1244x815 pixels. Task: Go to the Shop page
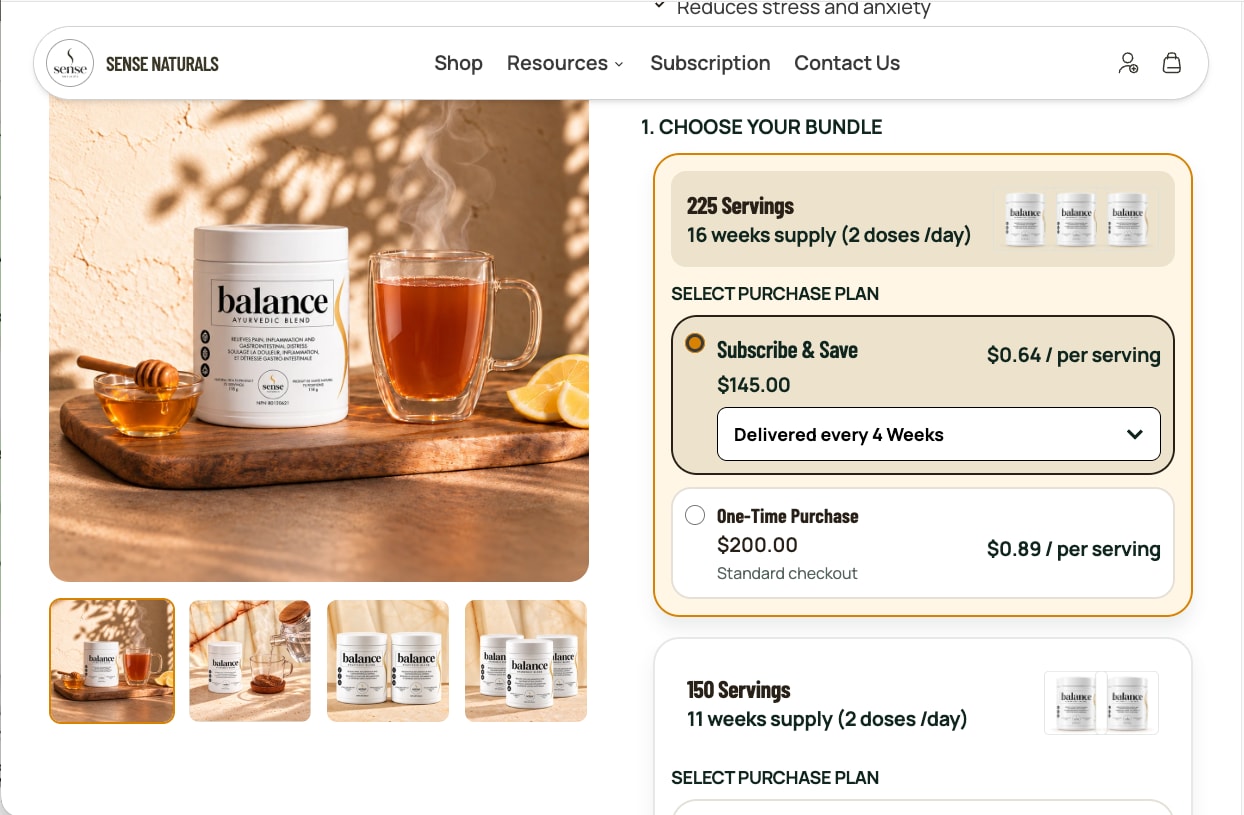[x=458, y=63]
